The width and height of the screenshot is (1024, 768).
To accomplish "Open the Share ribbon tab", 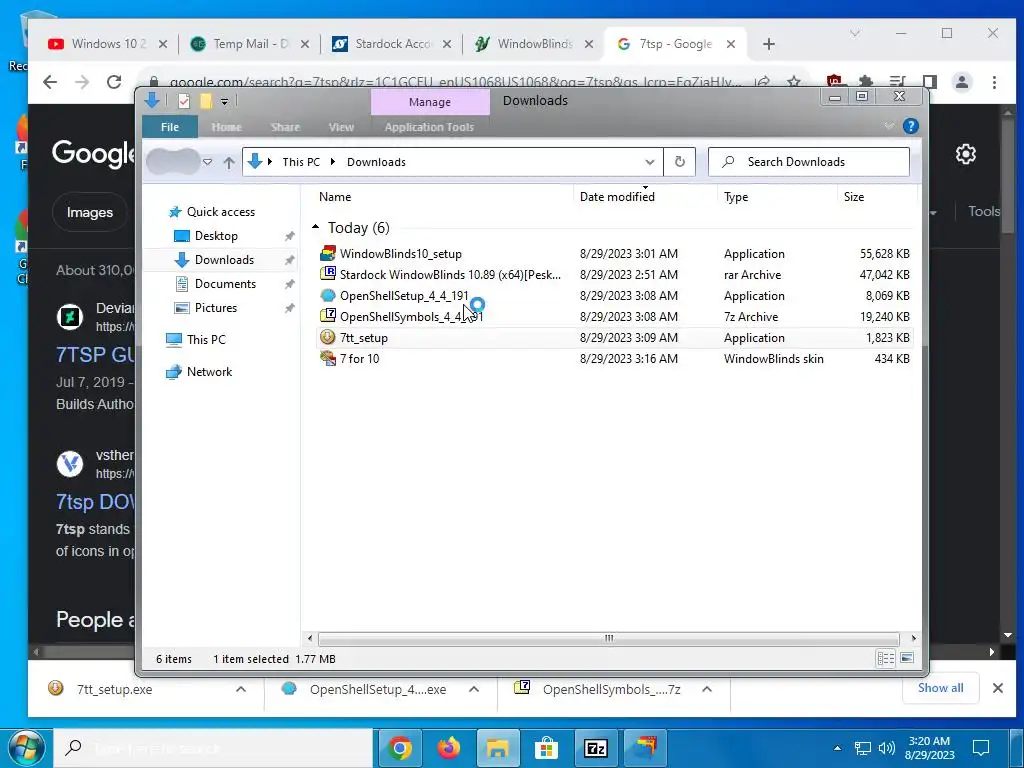I will click(285, 127).
